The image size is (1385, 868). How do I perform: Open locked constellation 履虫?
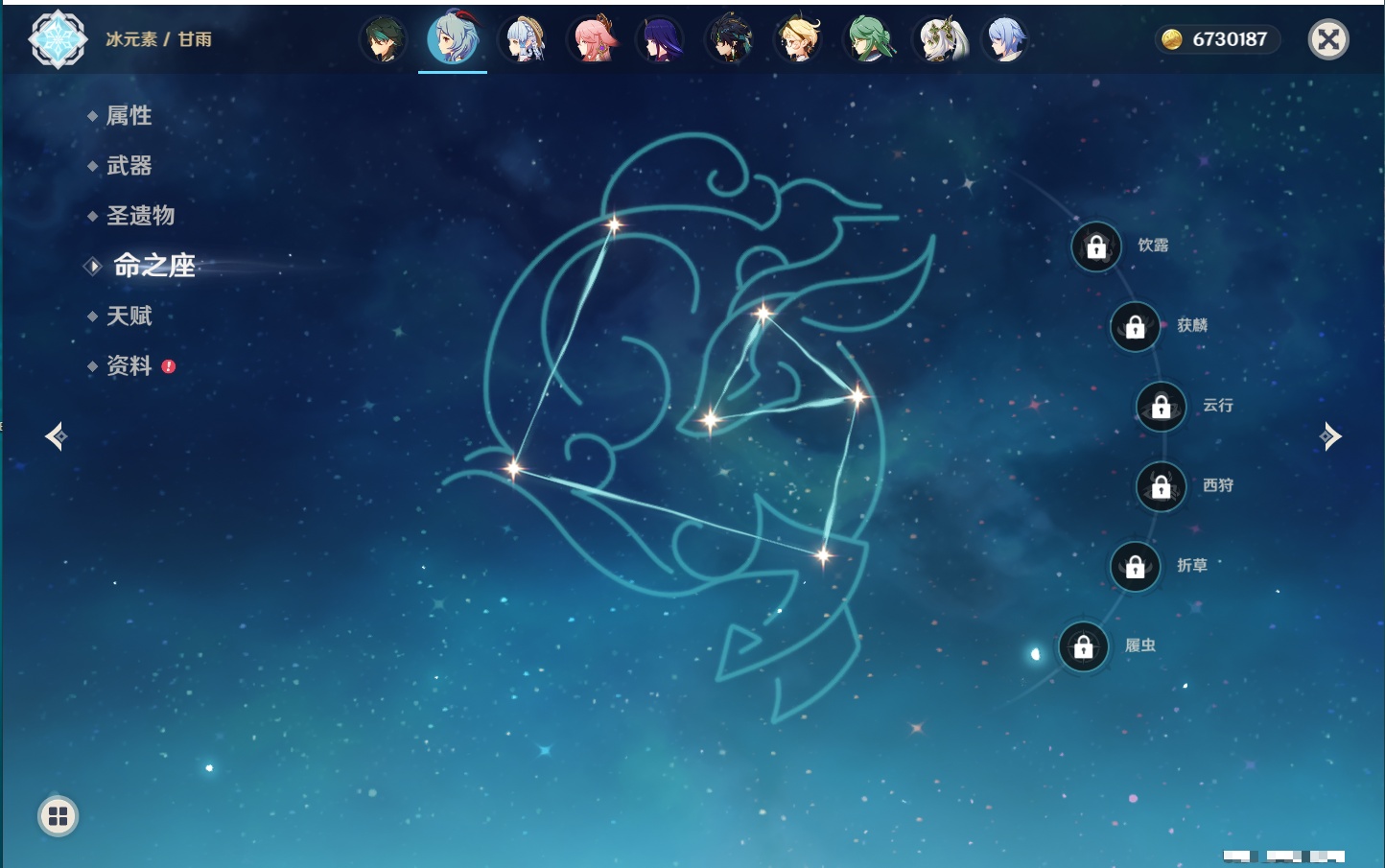(1083, 646)
